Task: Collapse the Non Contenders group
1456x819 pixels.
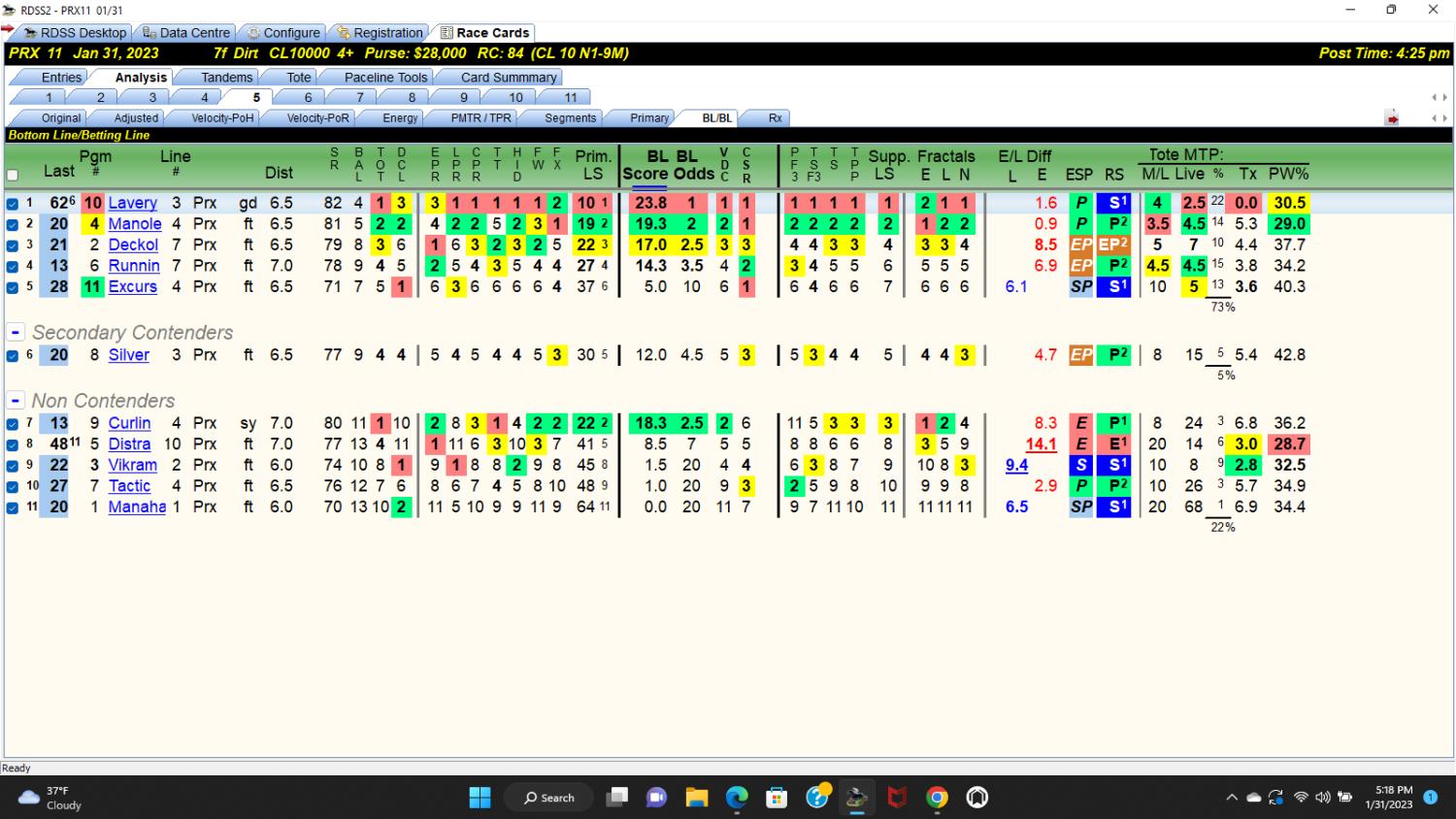Action: [x=16, y=400]
